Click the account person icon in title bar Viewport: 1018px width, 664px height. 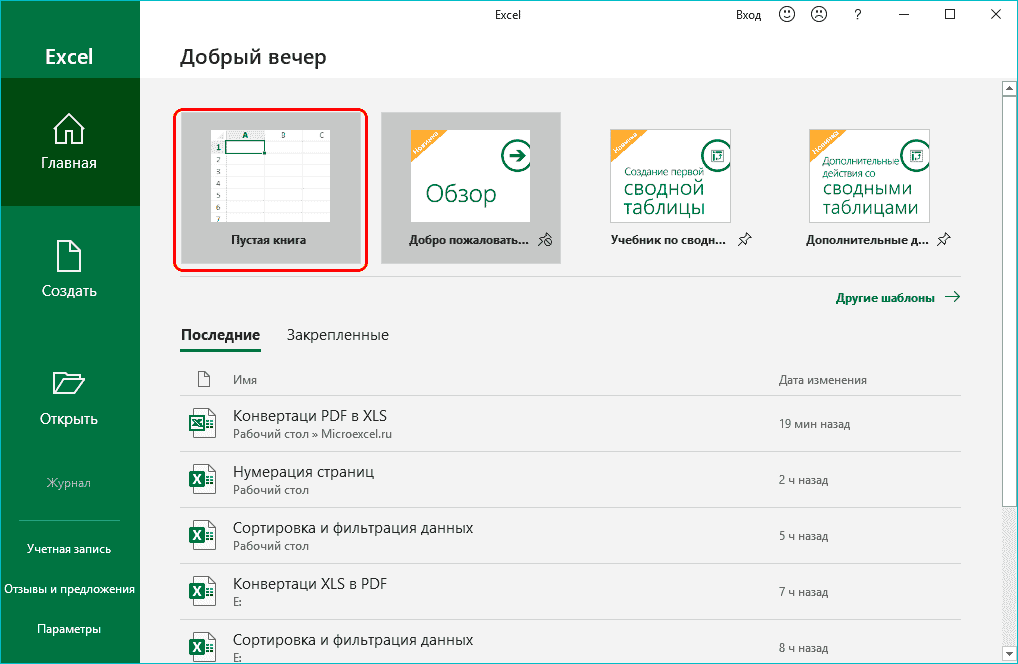[x=818, y=14]
